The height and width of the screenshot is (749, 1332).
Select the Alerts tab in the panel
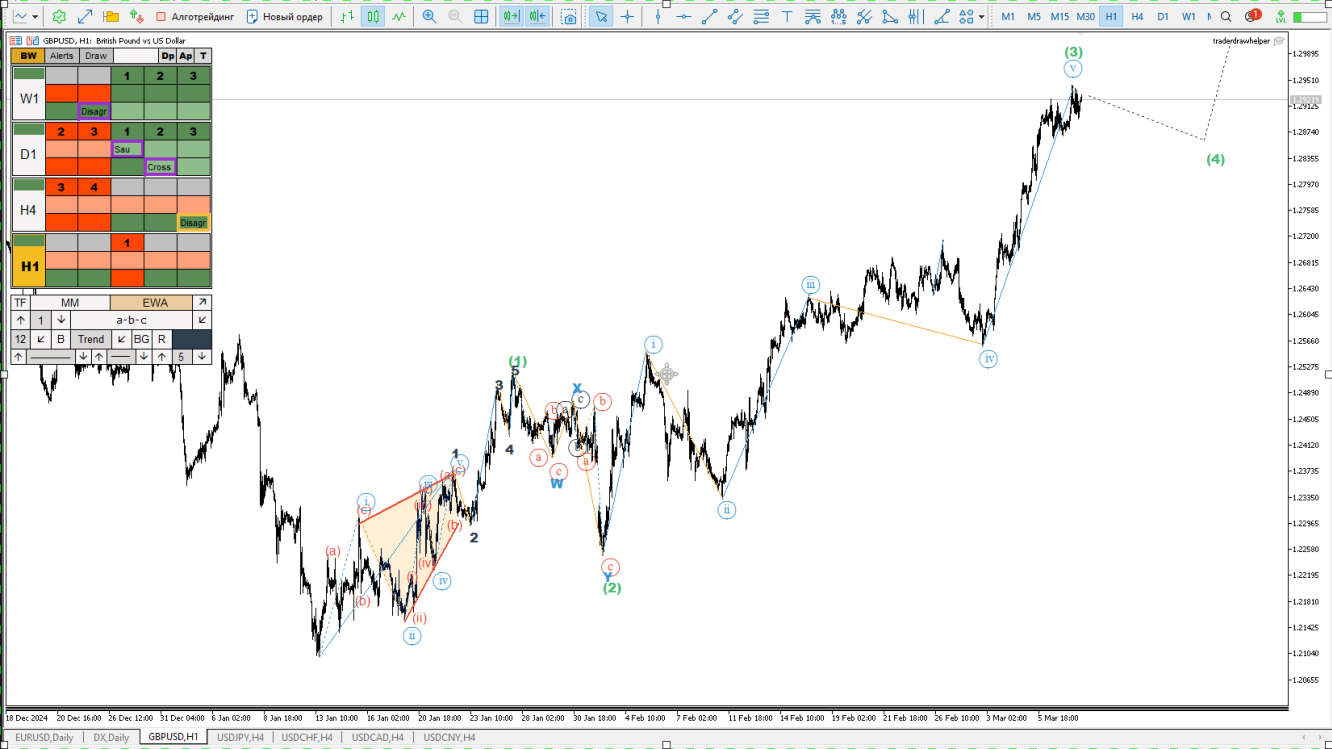pos(62,56)
